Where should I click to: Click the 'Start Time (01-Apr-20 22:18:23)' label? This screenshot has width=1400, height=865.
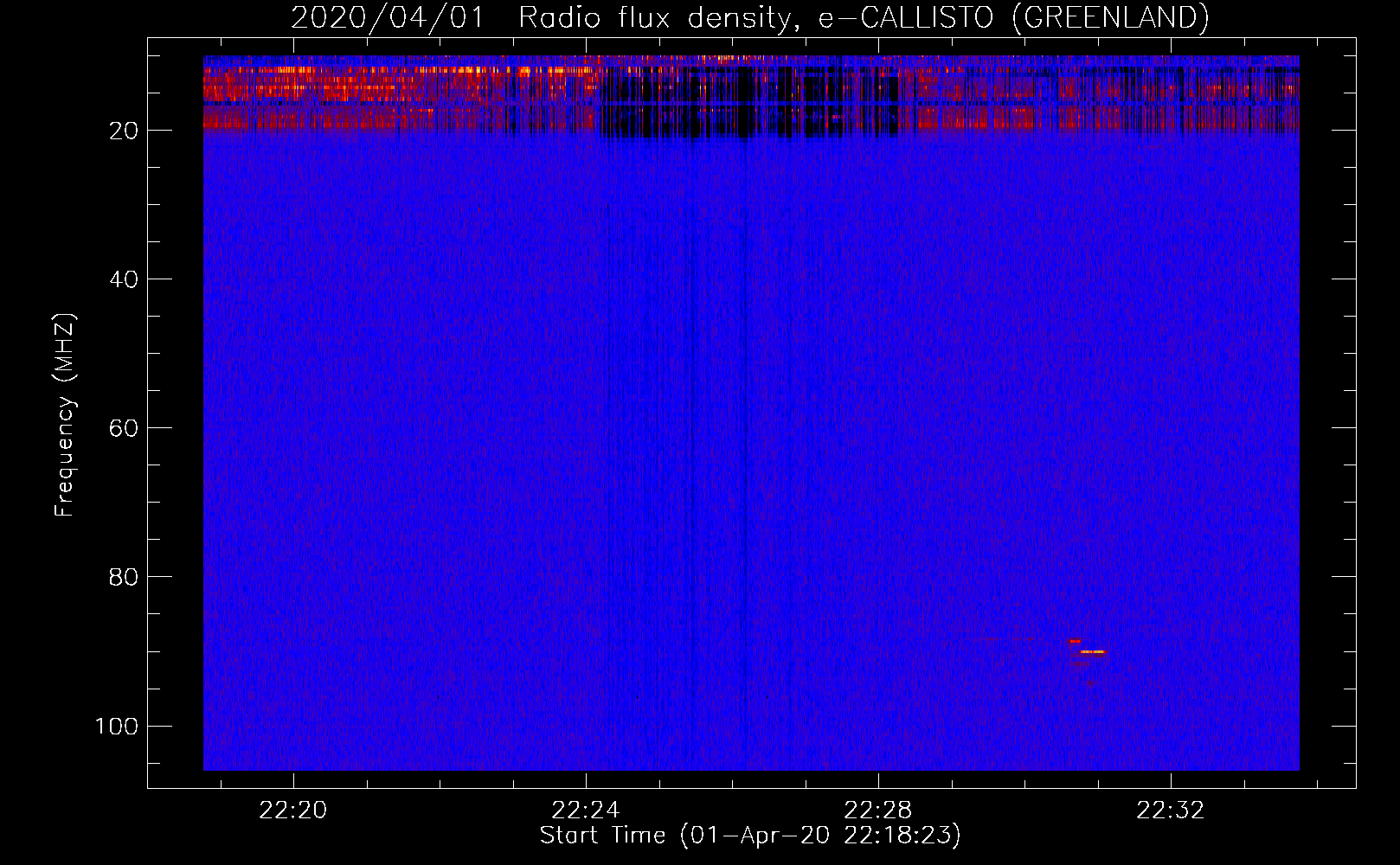[750, 836]
